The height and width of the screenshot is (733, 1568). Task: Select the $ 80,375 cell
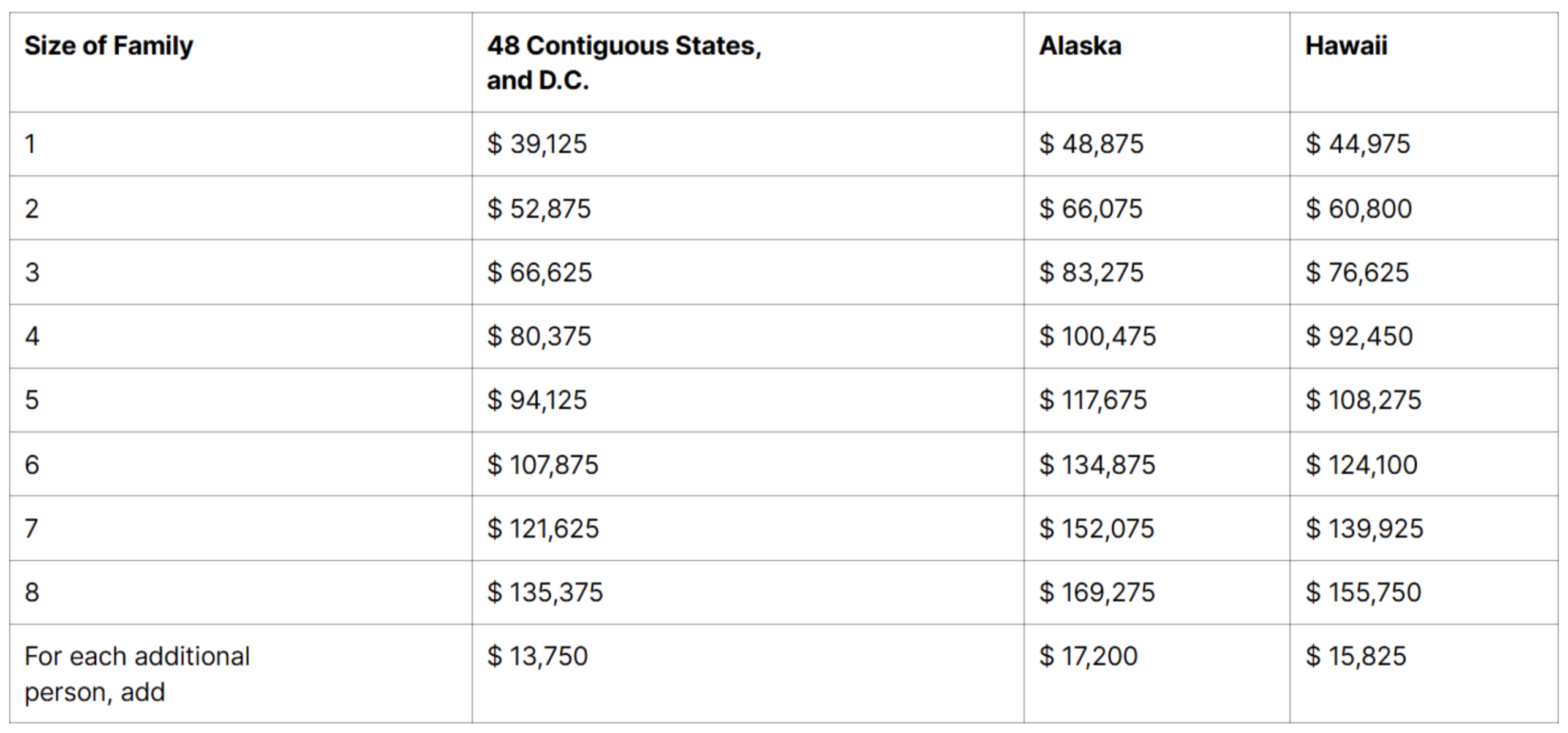[x=539, y=336]
